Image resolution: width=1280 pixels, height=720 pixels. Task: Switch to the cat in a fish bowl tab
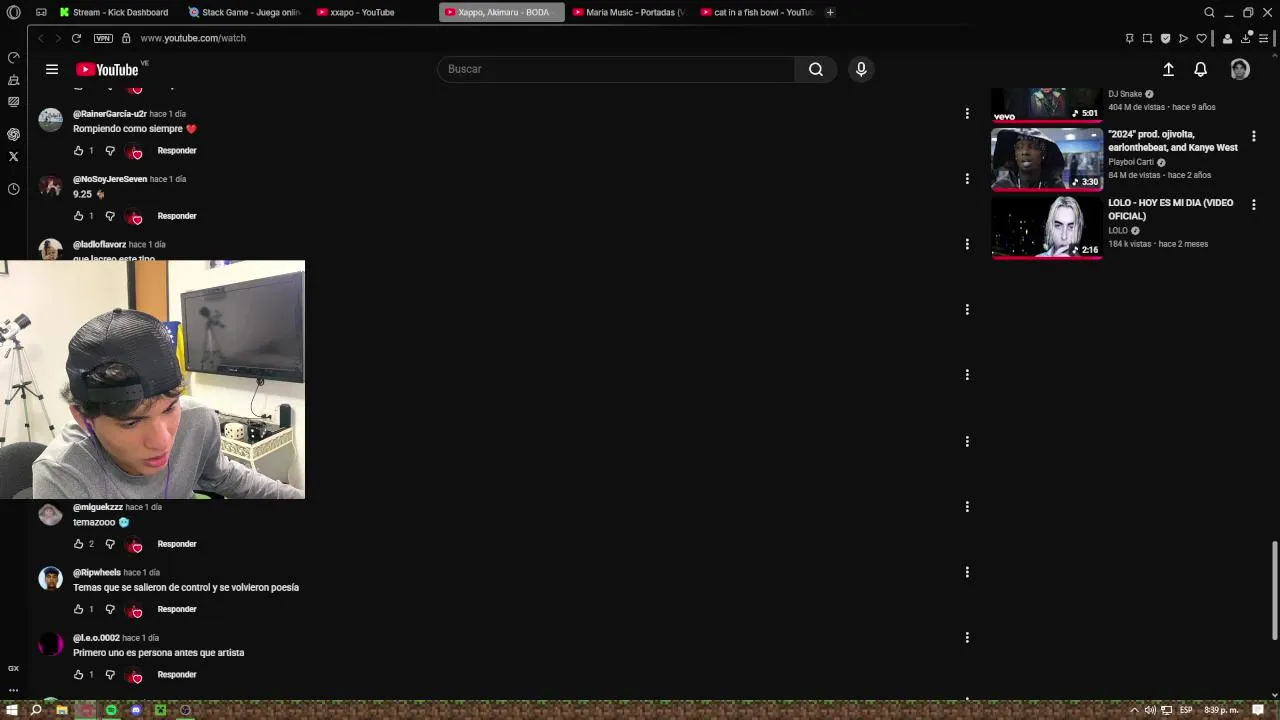757,12
